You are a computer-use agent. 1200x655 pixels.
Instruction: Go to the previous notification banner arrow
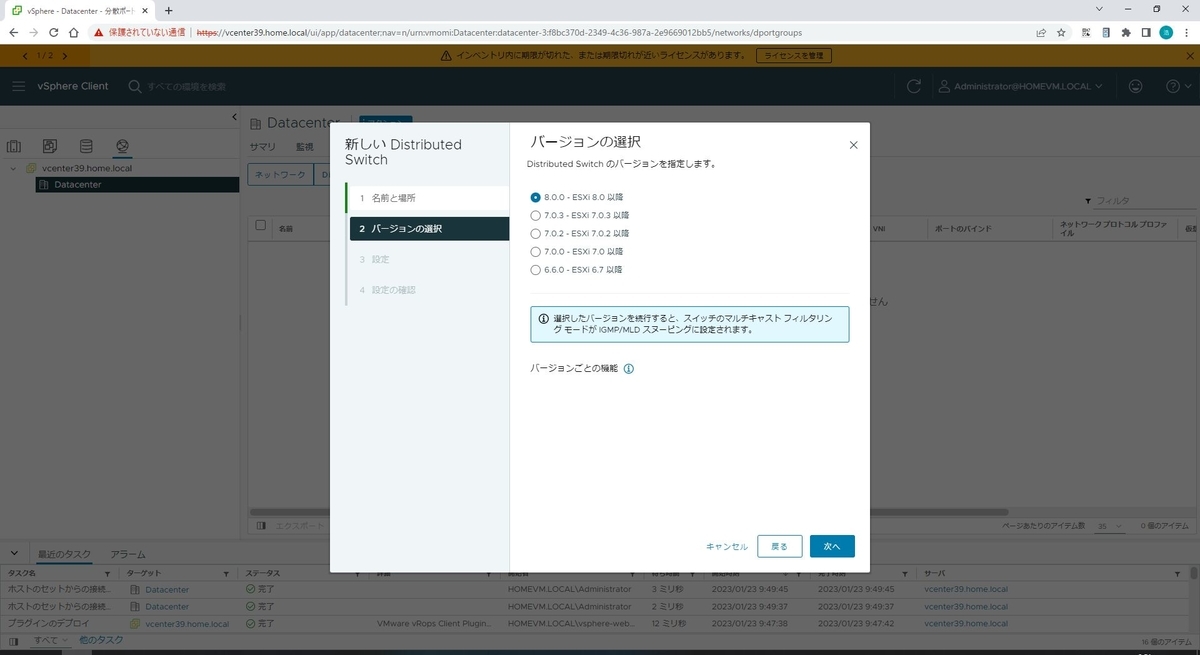pos(25,55)
